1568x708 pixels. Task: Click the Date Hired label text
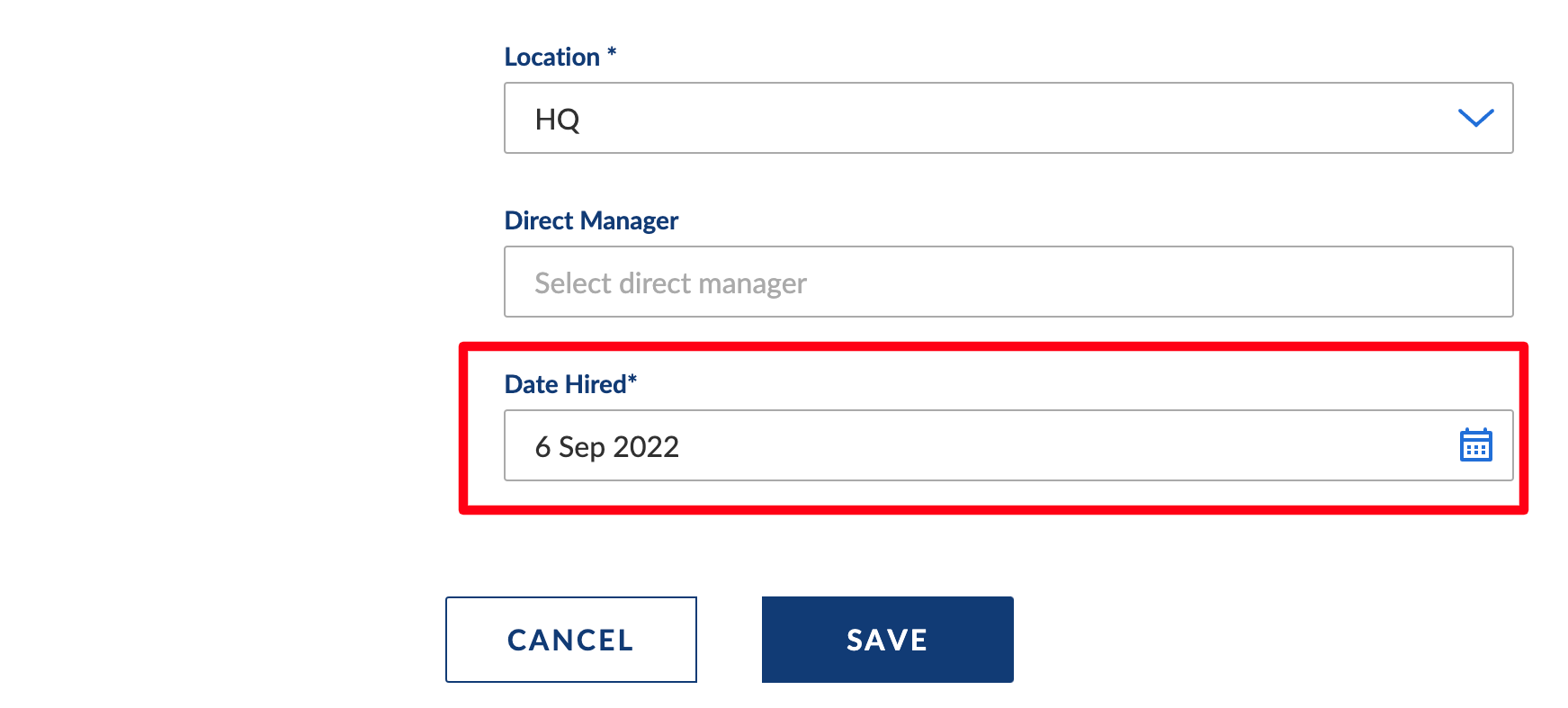pos(565,384)
